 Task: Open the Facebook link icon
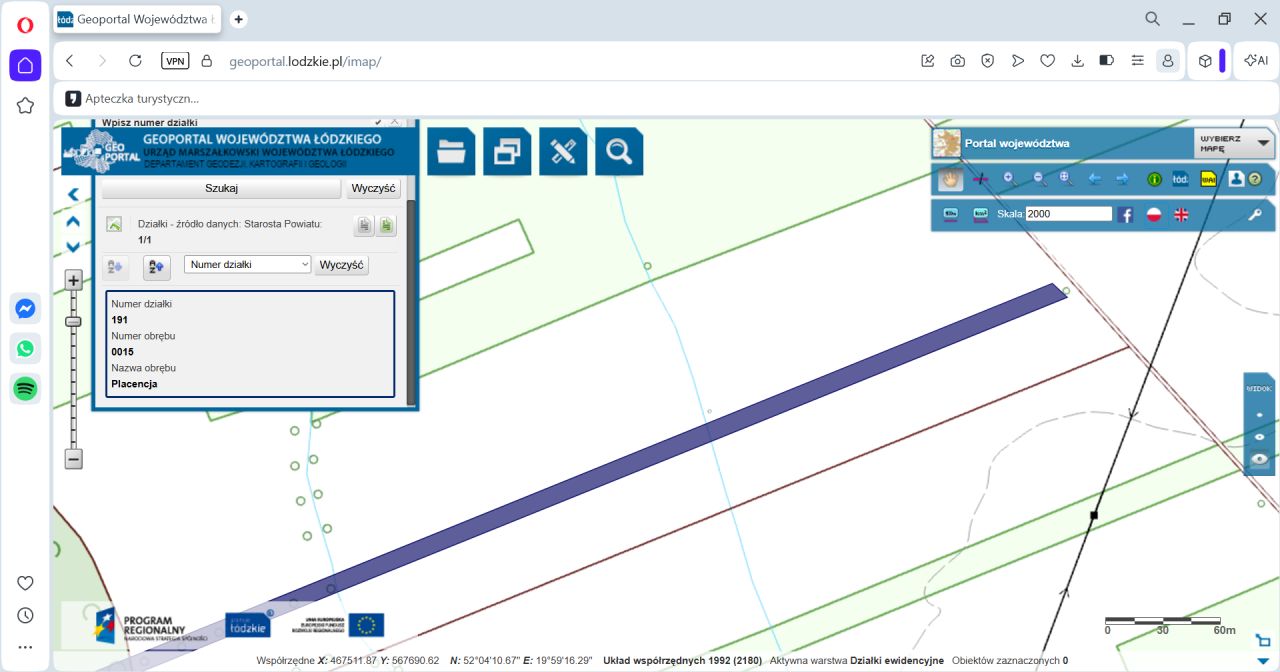pyautogui.click(x=1125, y=214)
